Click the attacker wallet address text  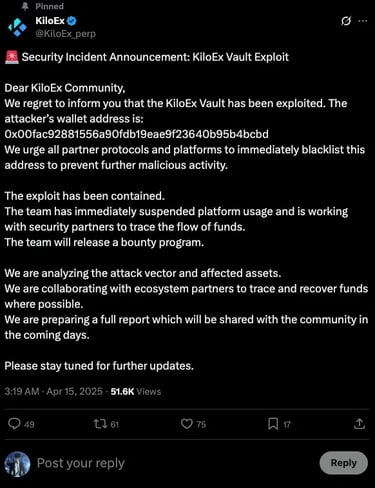[x=136, y=134]
